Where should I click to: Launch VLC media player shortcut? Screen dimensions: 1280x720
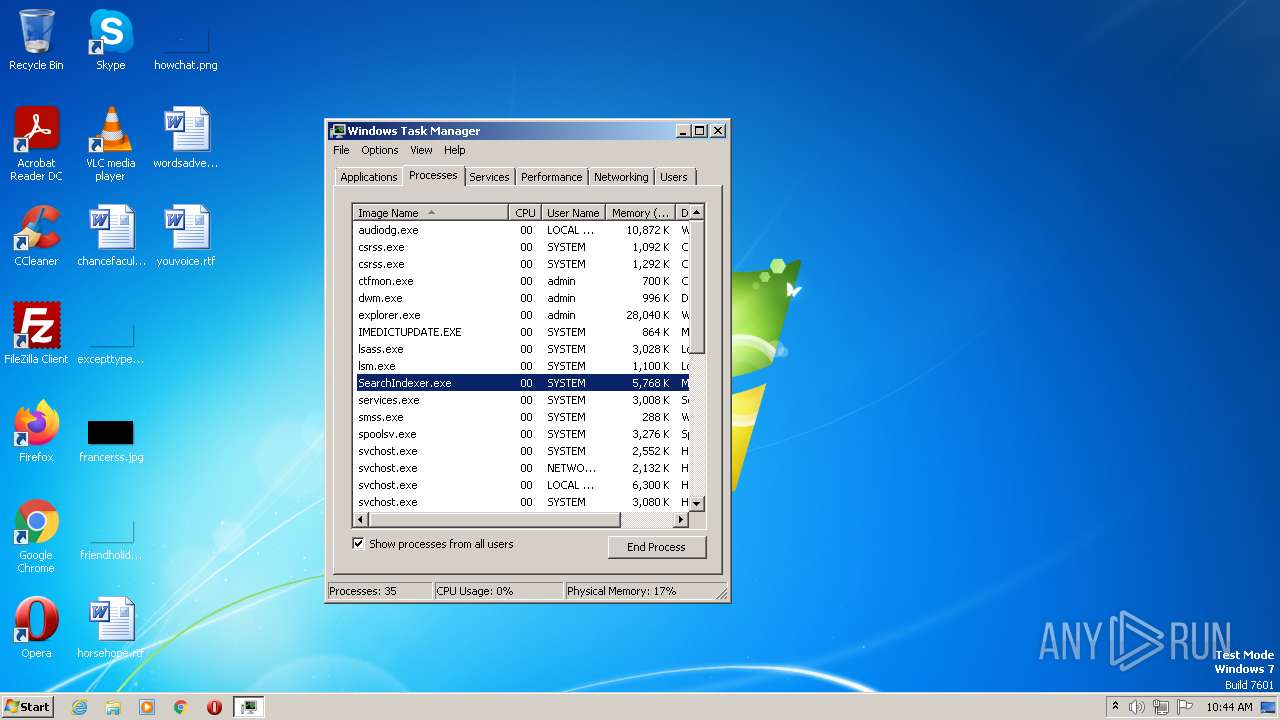point(110,143)
